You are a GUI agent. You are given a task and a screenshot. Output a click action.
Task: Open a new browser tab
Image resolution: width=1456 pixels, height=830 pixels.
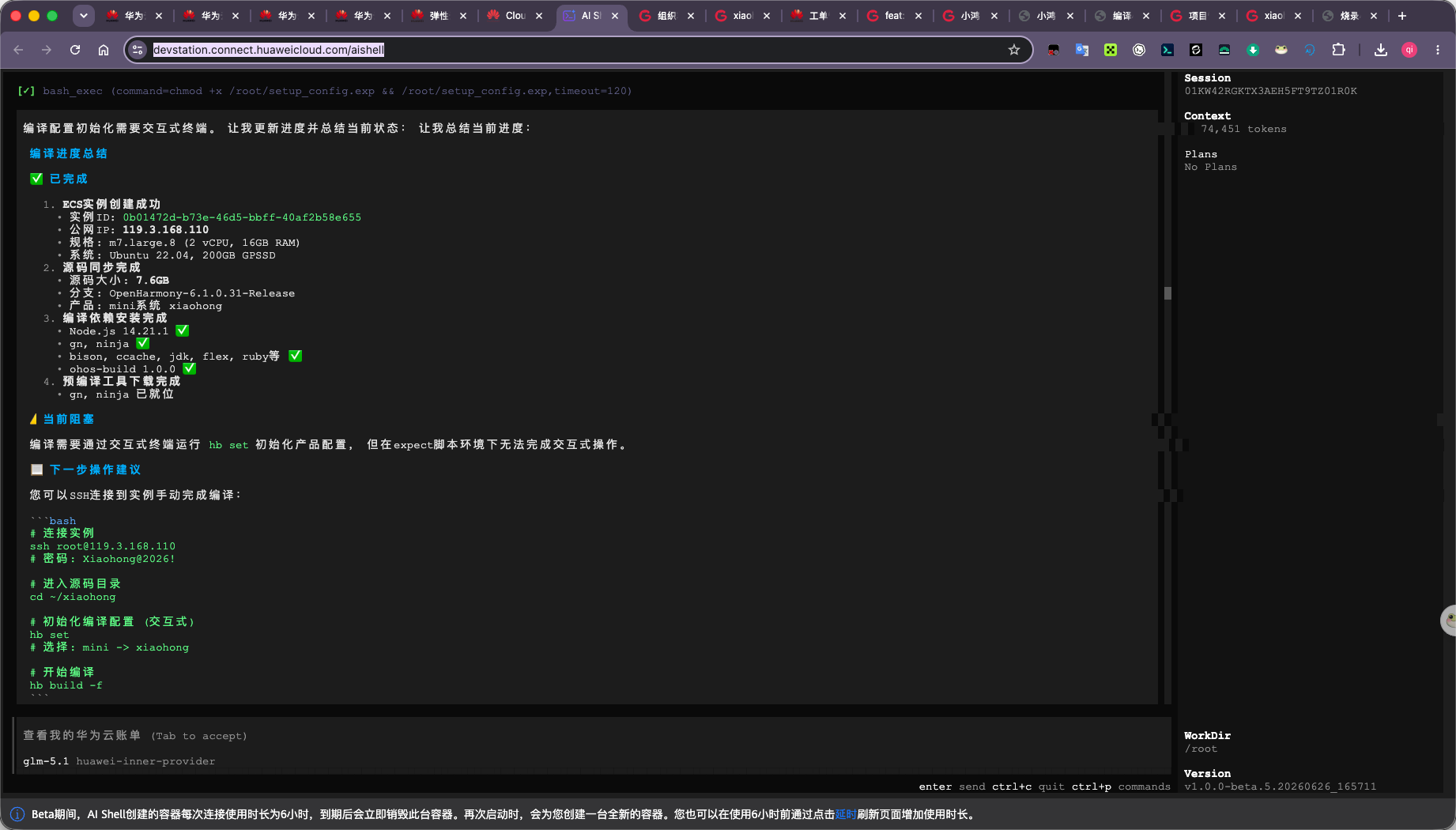click(1402, 16)
